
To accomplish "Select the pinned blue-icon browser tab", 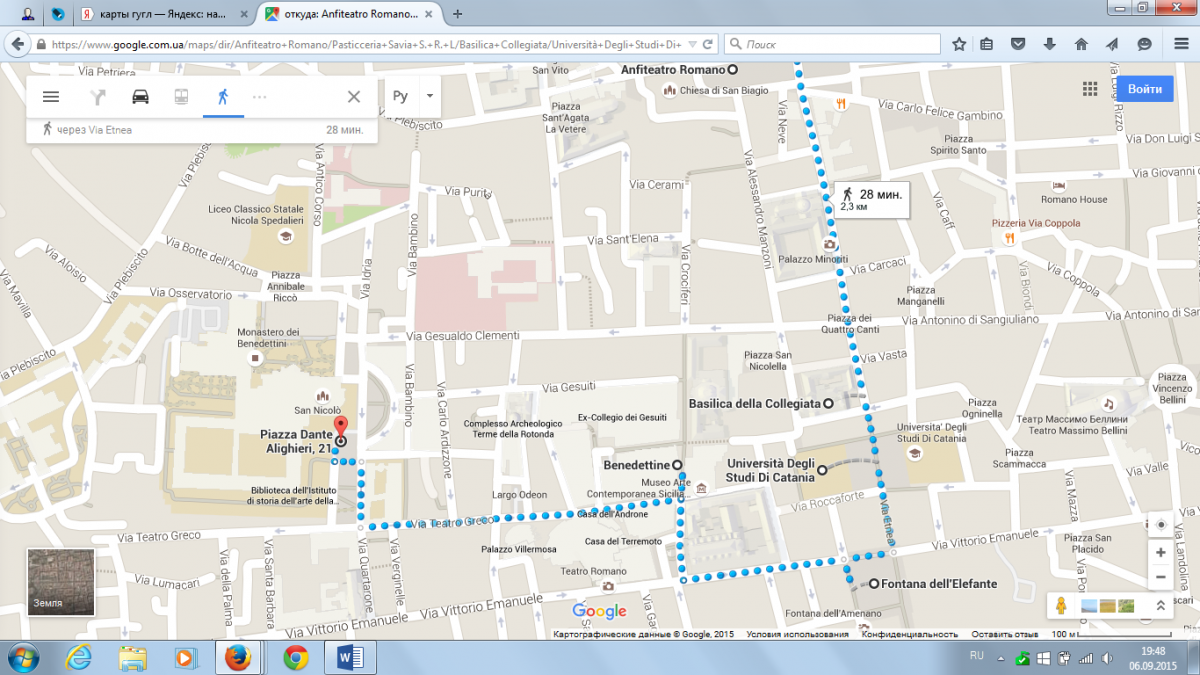I will coord(57,15).
